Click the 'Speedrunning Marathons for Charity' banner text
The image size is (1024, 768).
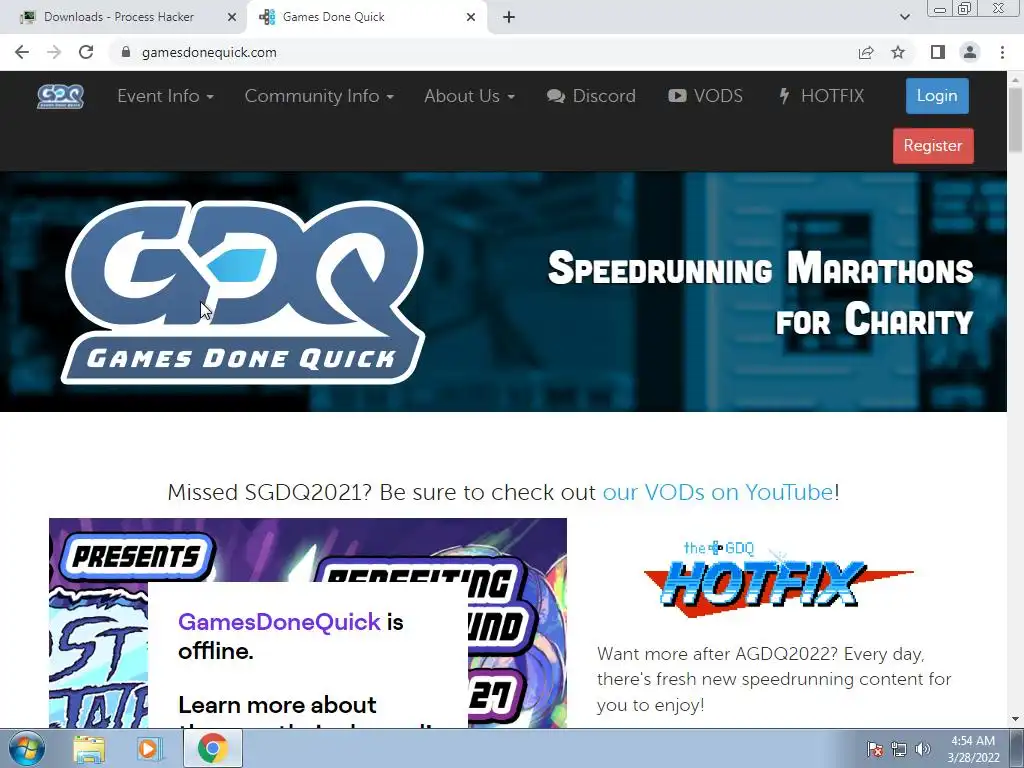pos(760,293)
